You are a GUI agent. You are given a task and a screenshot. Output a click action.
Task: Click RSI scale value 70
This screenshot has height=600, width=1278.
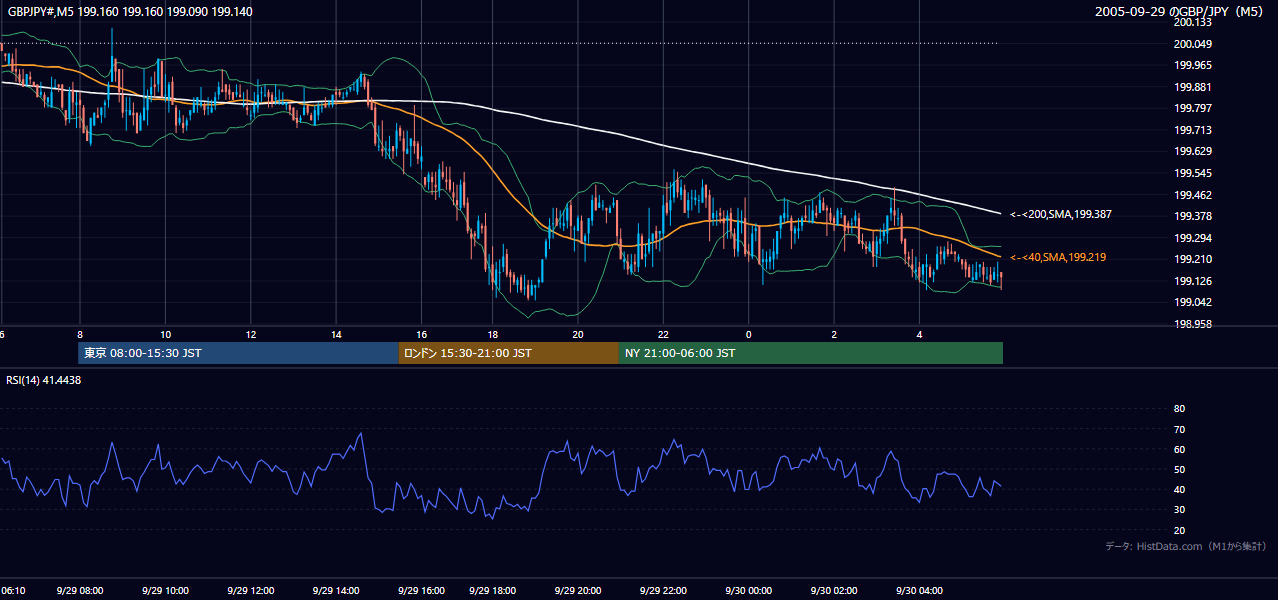click(x=1179, y=429)
